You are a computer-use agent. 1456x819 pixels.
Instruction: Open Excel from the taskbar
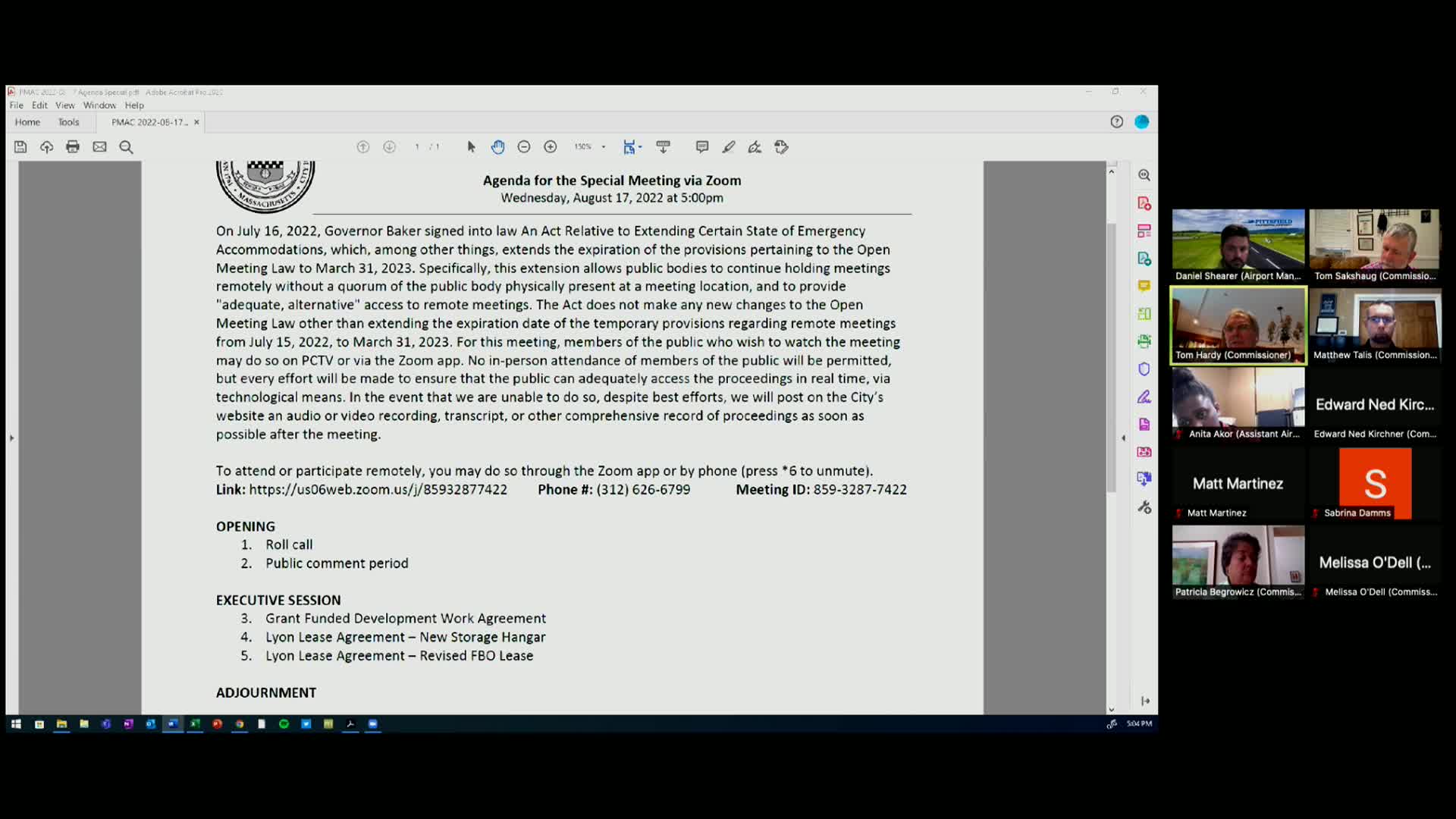[x=195, y=724]
